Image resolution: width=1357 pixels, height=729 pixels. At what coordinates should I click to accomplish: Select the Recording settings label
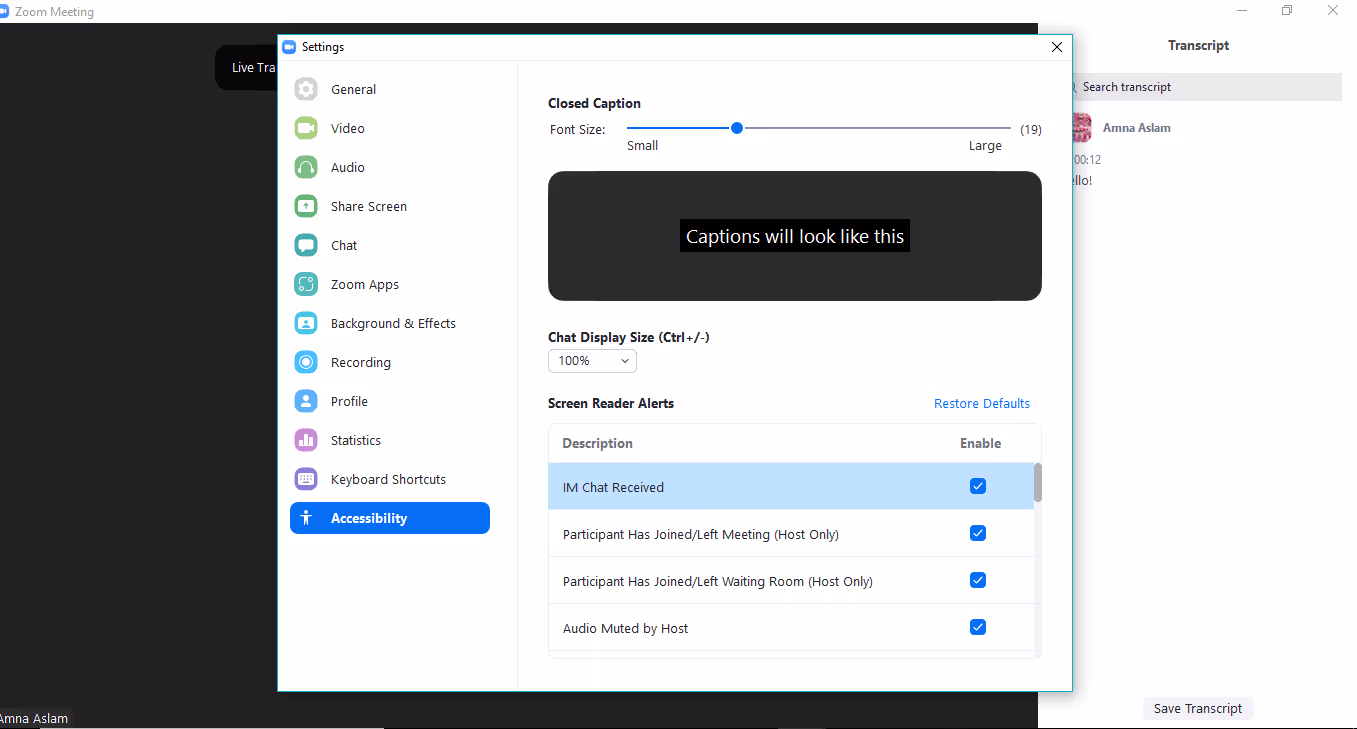pyautogui.click(x=361, y=362)
